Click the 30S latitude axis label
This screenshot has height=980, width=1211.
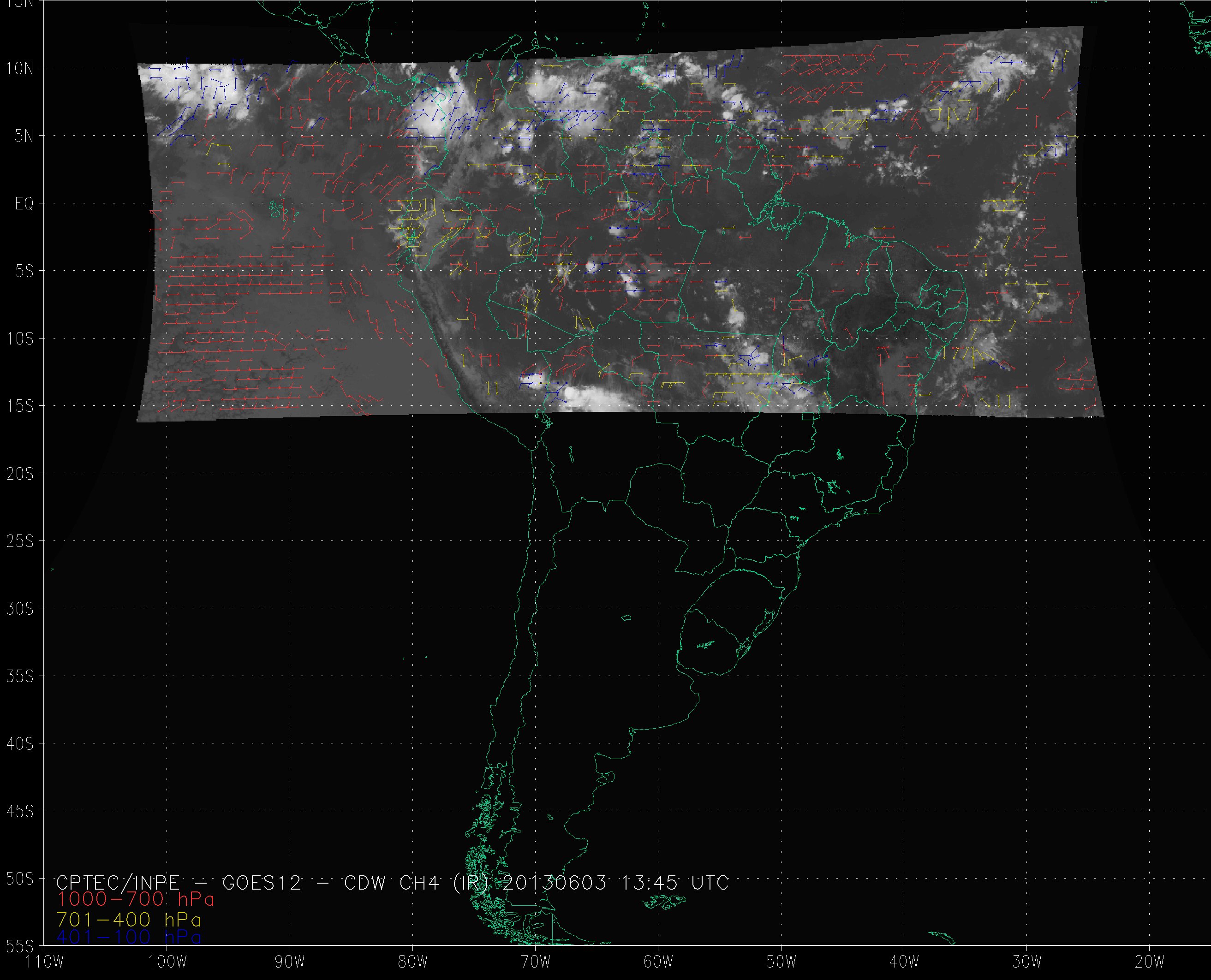coord(20,609)
